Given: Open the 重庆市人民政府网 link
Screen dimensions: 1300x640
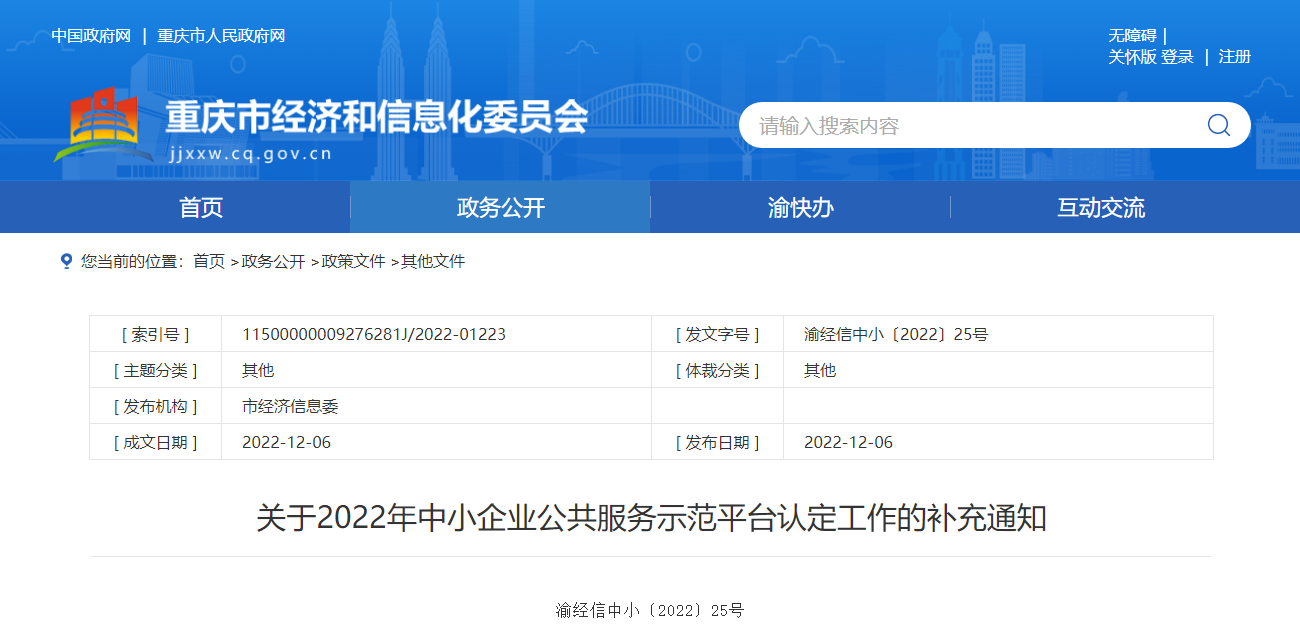Looking at the screenshot, I should click(221, 36).
